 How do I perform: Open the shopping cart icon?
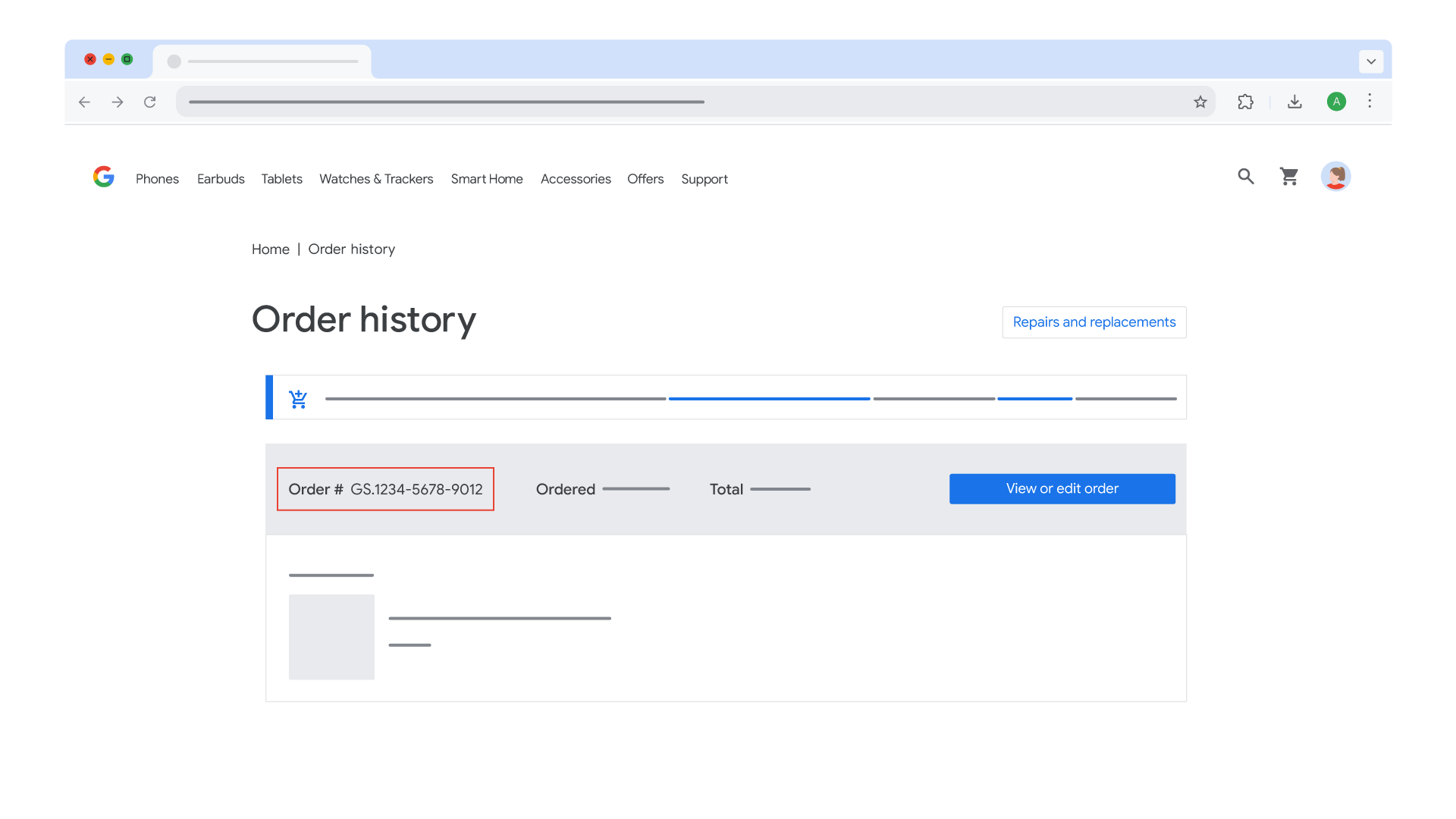coord(1289,177)
